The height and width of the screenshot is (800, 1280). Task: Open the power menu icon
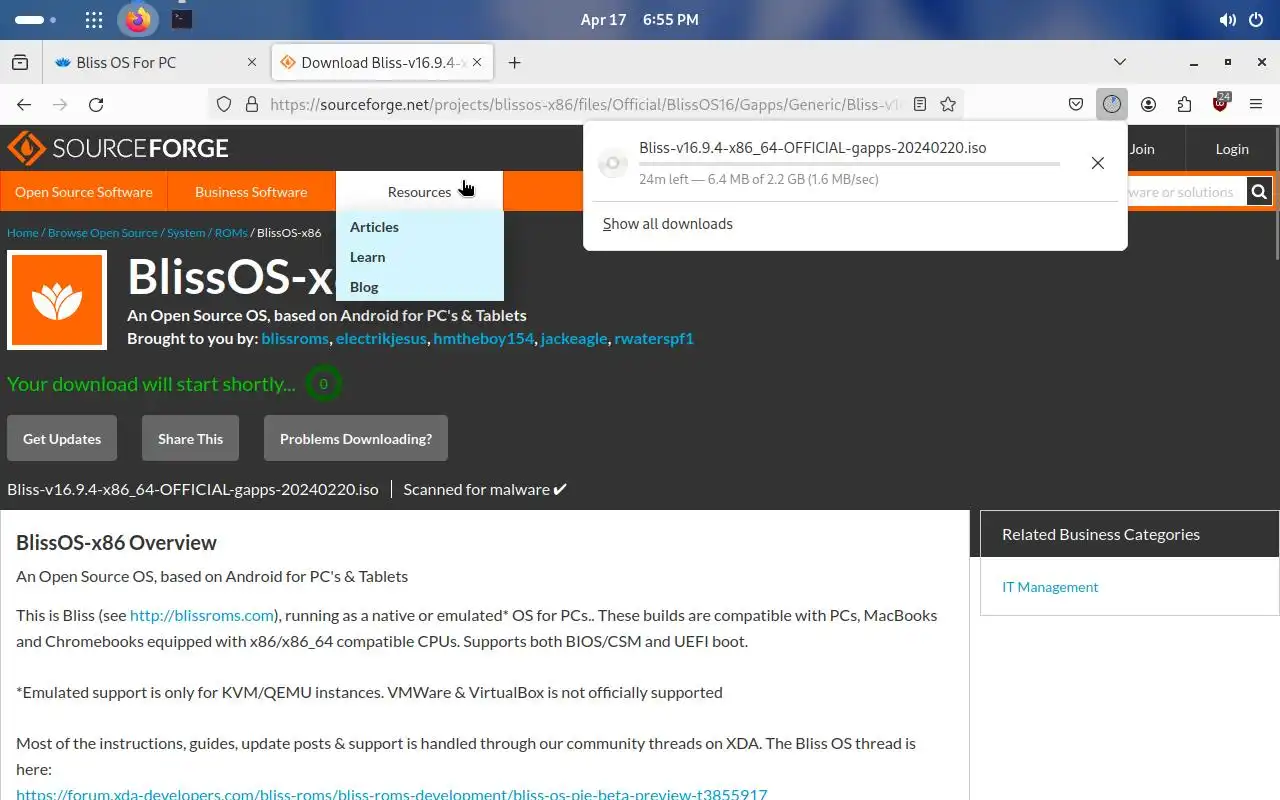point(1257,20)
